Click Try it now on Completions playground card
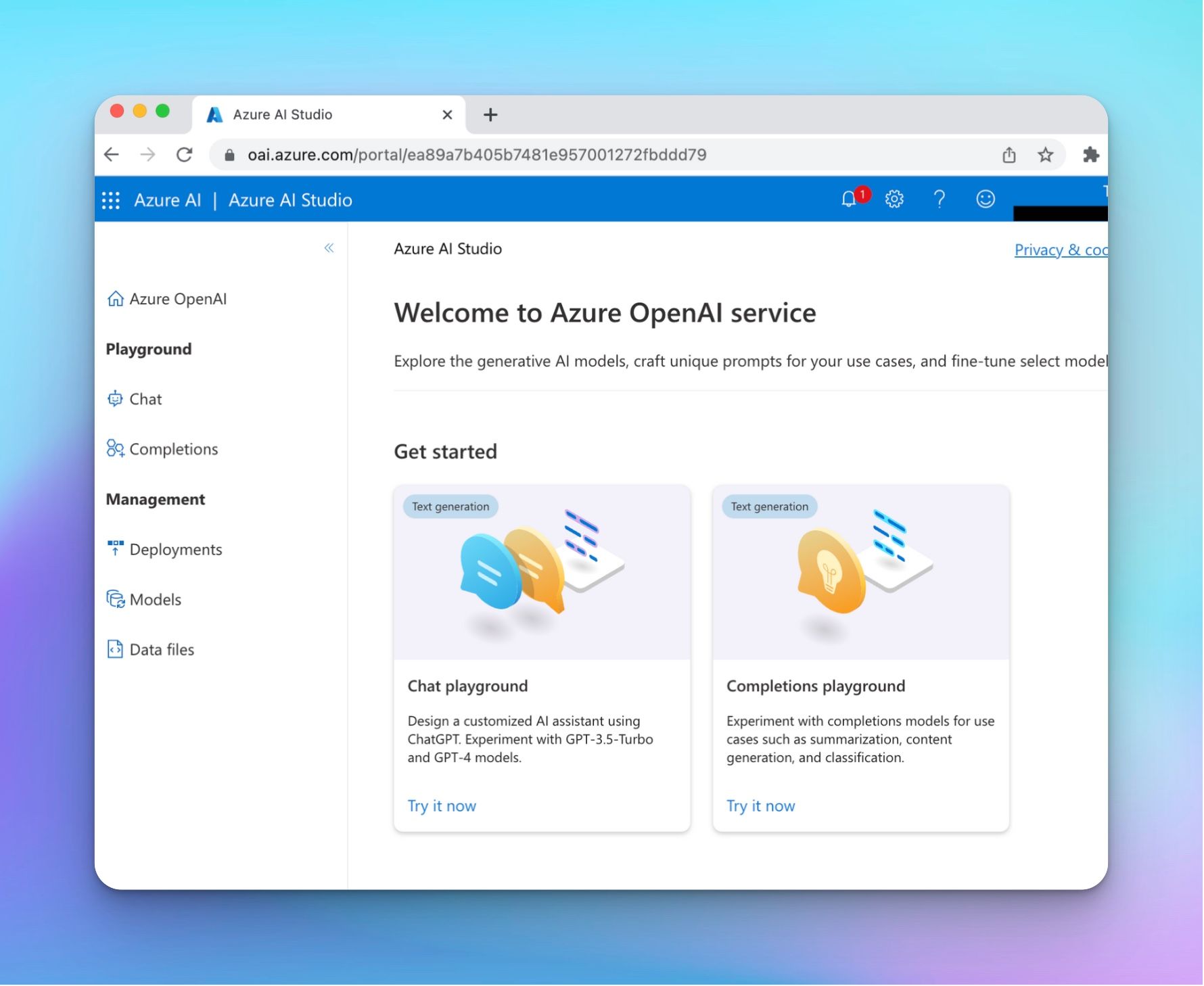The height and width of the screenshot is (986, 1204). pos(760,806)
